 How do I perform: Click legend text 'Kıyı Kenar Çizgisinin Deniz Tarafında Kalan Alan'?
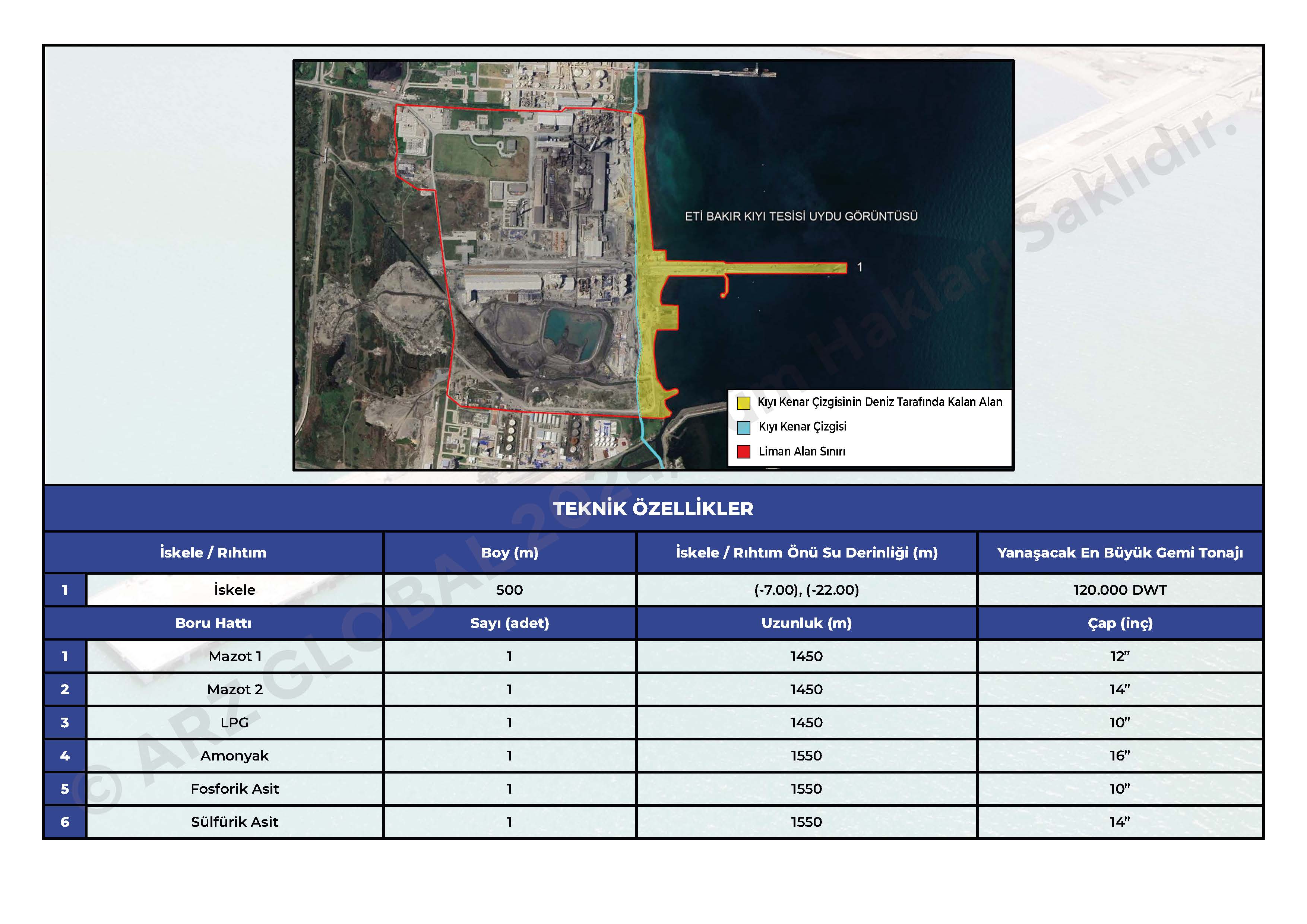click(880, 402)
